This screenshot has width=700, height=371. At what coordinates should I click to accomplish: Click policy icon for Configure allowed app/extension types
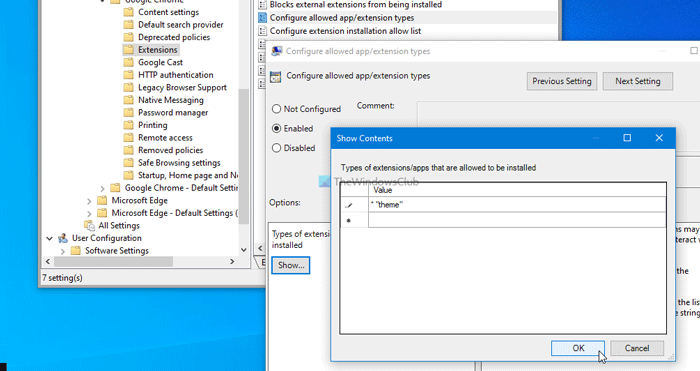[262, 18]
